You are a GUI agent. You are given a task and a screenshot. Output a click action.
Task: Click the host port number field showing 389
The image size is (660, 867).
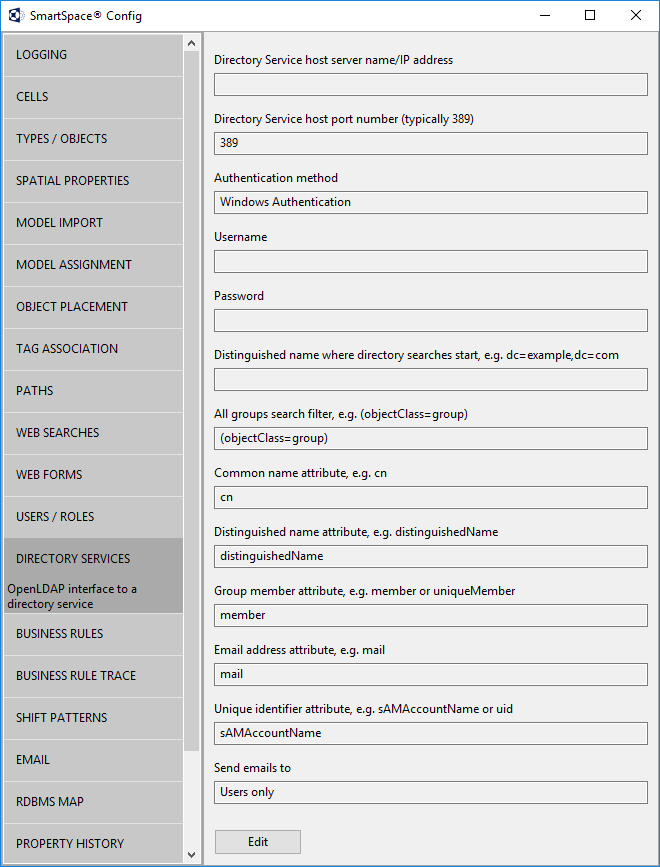click(x=431, y=143)
